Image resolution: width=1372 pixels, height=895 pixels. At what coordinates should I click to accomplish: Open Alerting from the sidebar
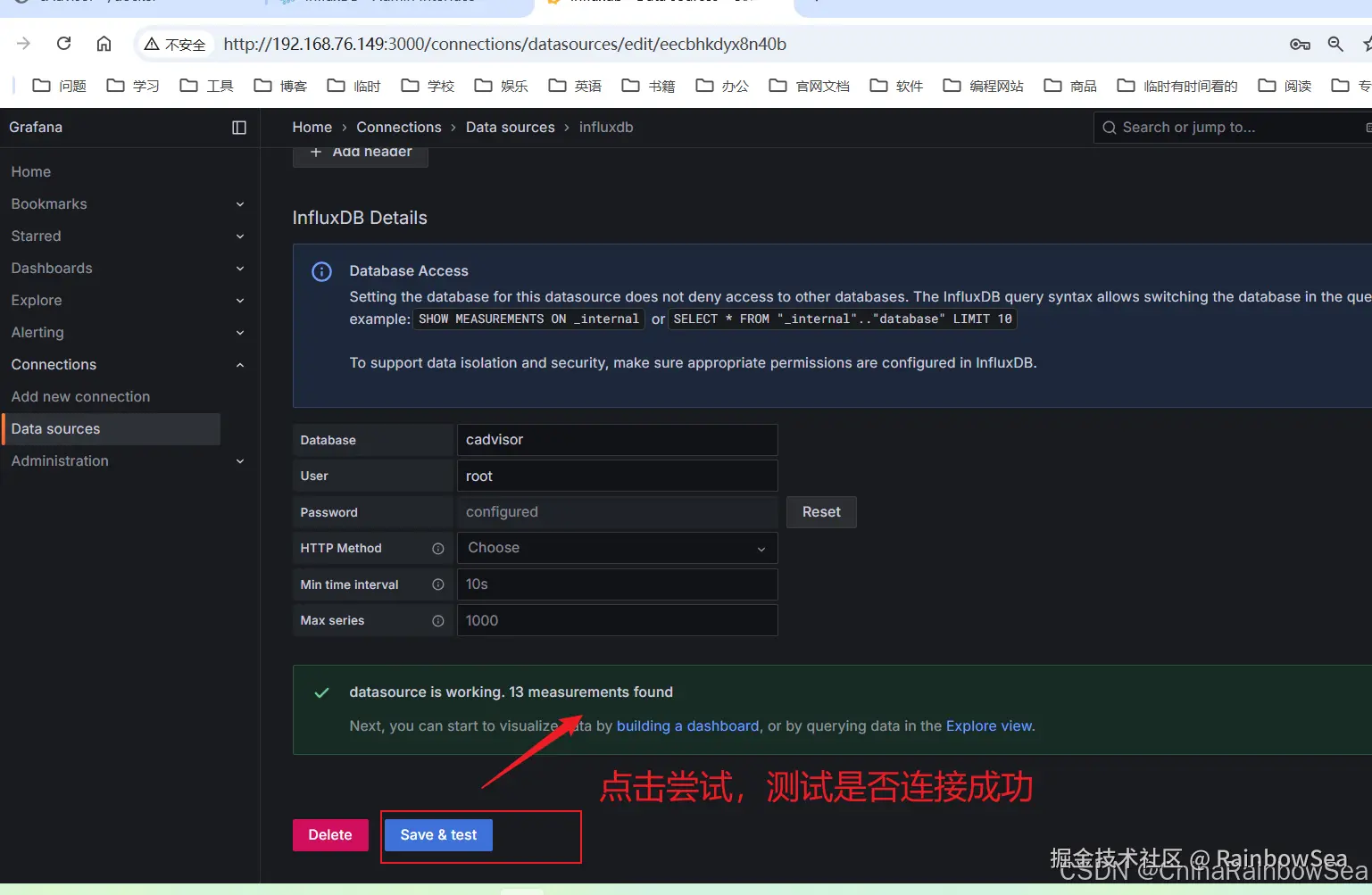pos(37,333)
